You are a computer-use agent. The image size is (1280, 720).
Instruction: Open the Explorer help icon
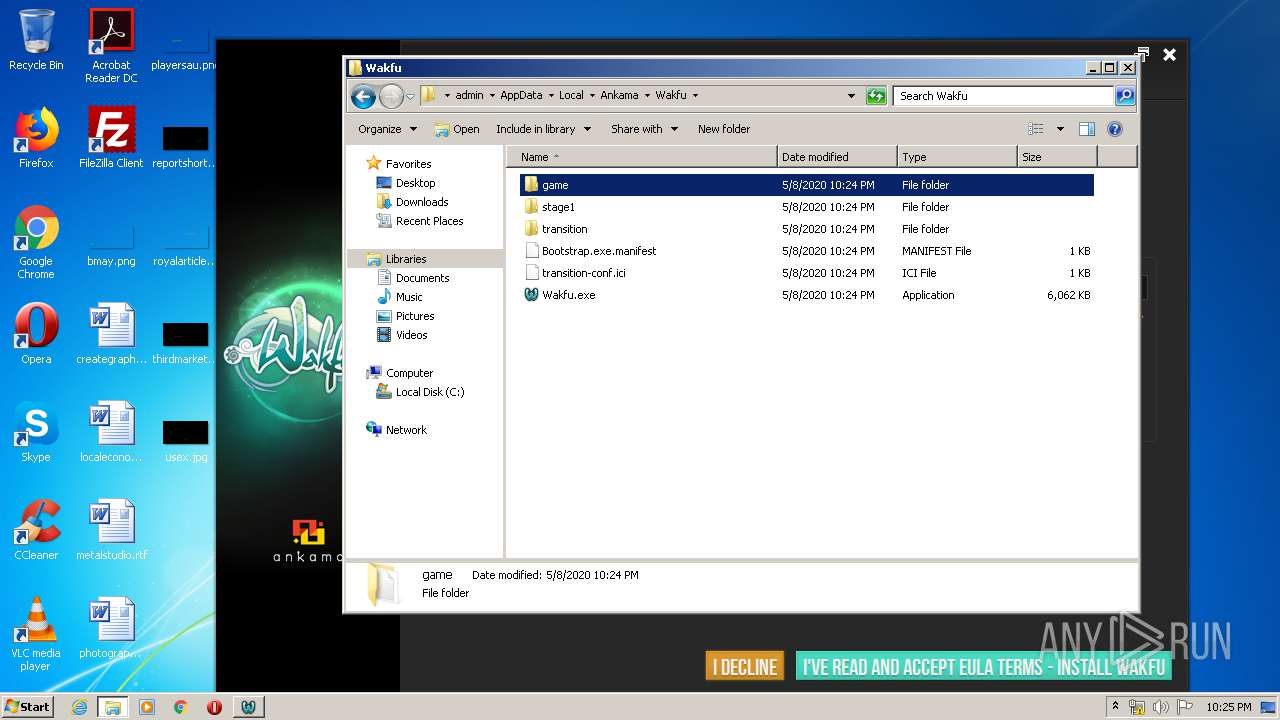[1115, 129]
